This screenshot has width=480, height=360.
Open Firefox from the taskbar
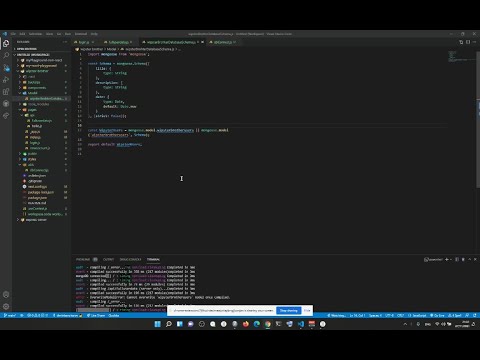pos(246,324)
